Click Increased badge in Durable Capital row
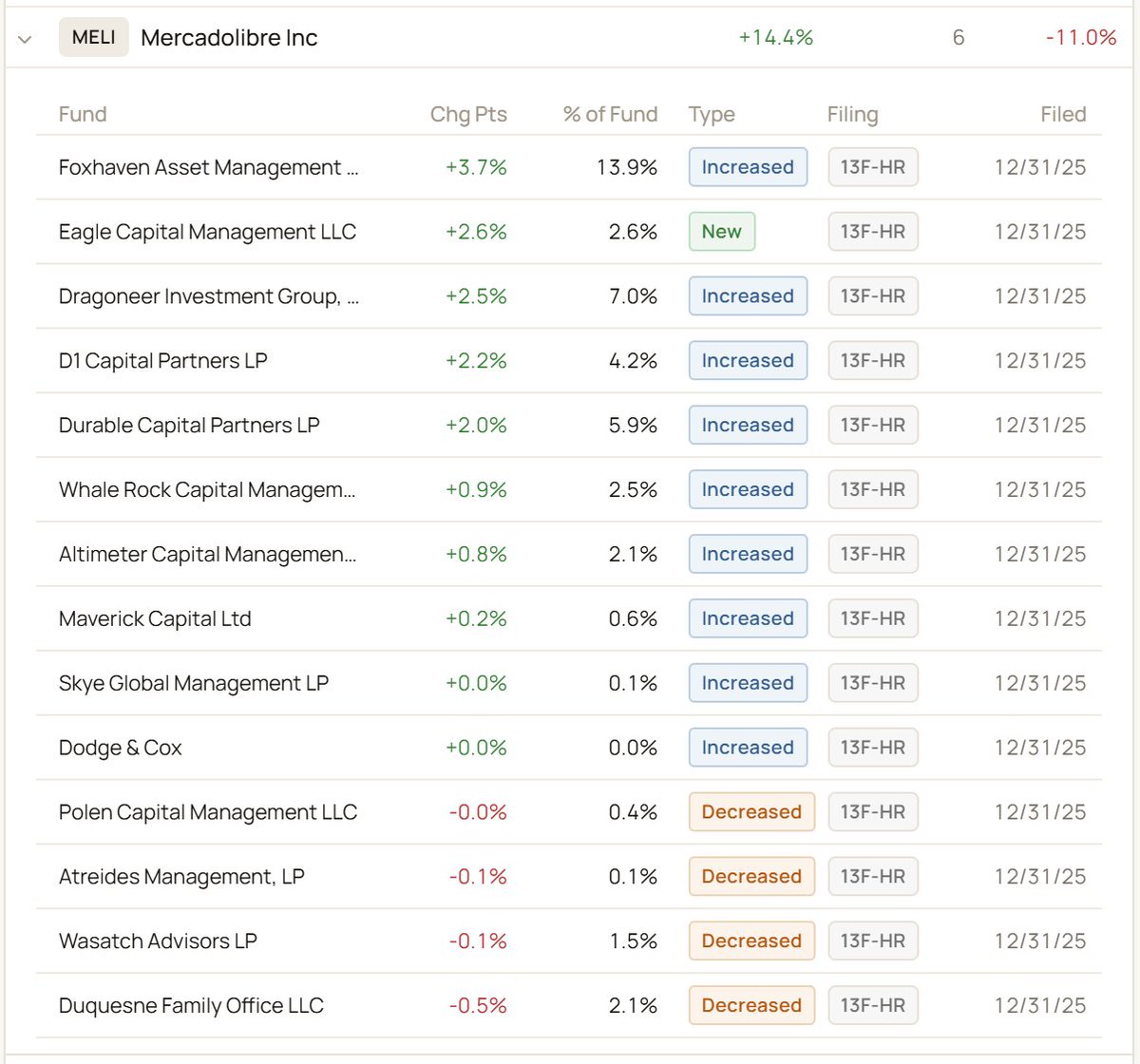The image size is (1140, 1064). [x=748, y=426]
